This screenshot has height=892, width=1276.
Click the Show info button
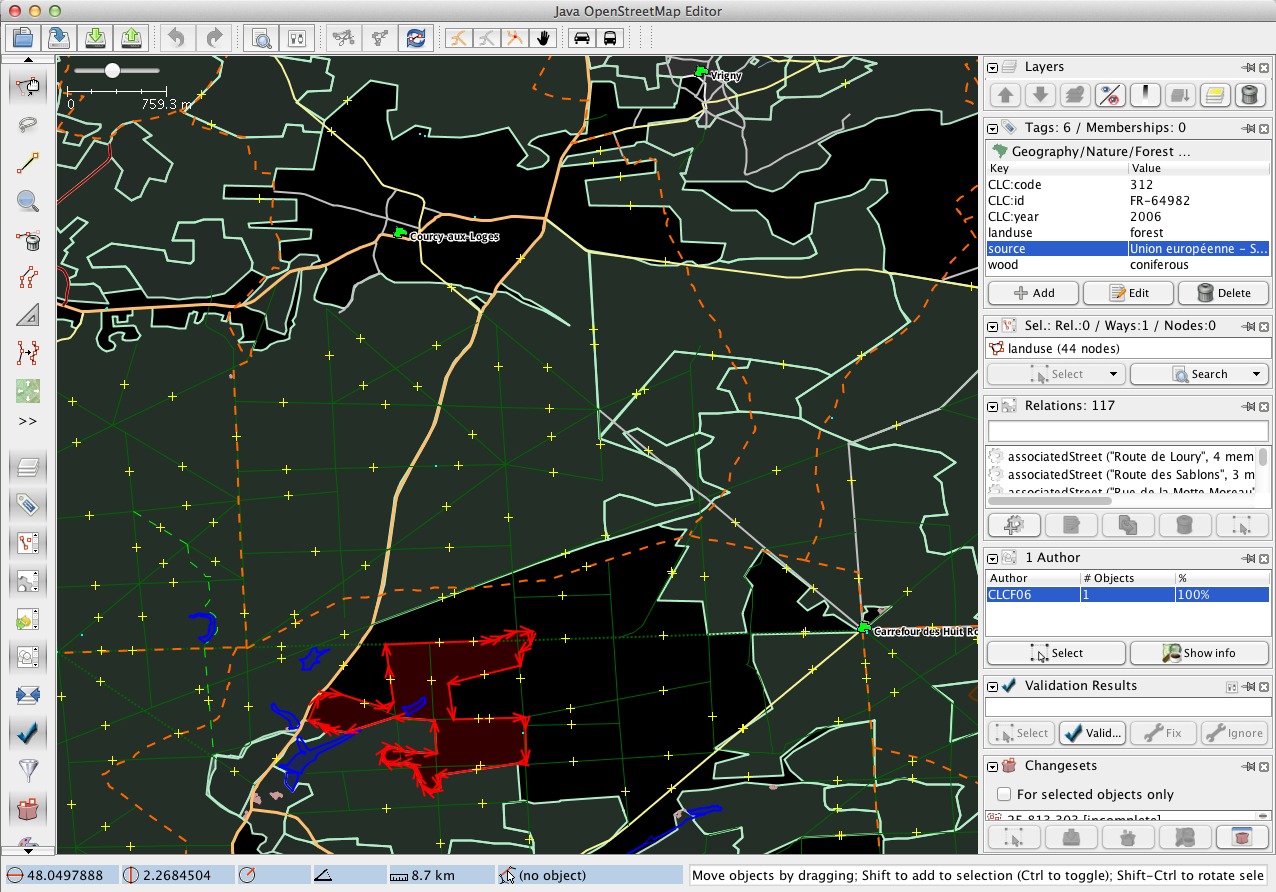pyautogui.click(x=1200, y=653)
